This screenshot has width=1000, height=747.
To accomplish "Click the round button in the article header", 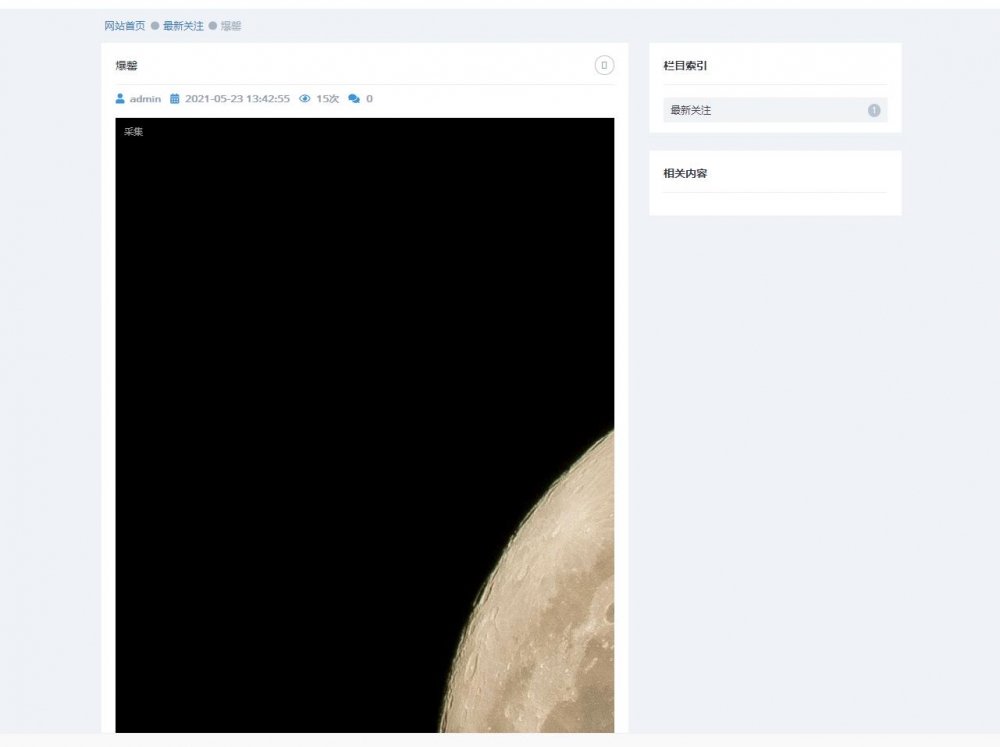I will click(x=604, y=65).
